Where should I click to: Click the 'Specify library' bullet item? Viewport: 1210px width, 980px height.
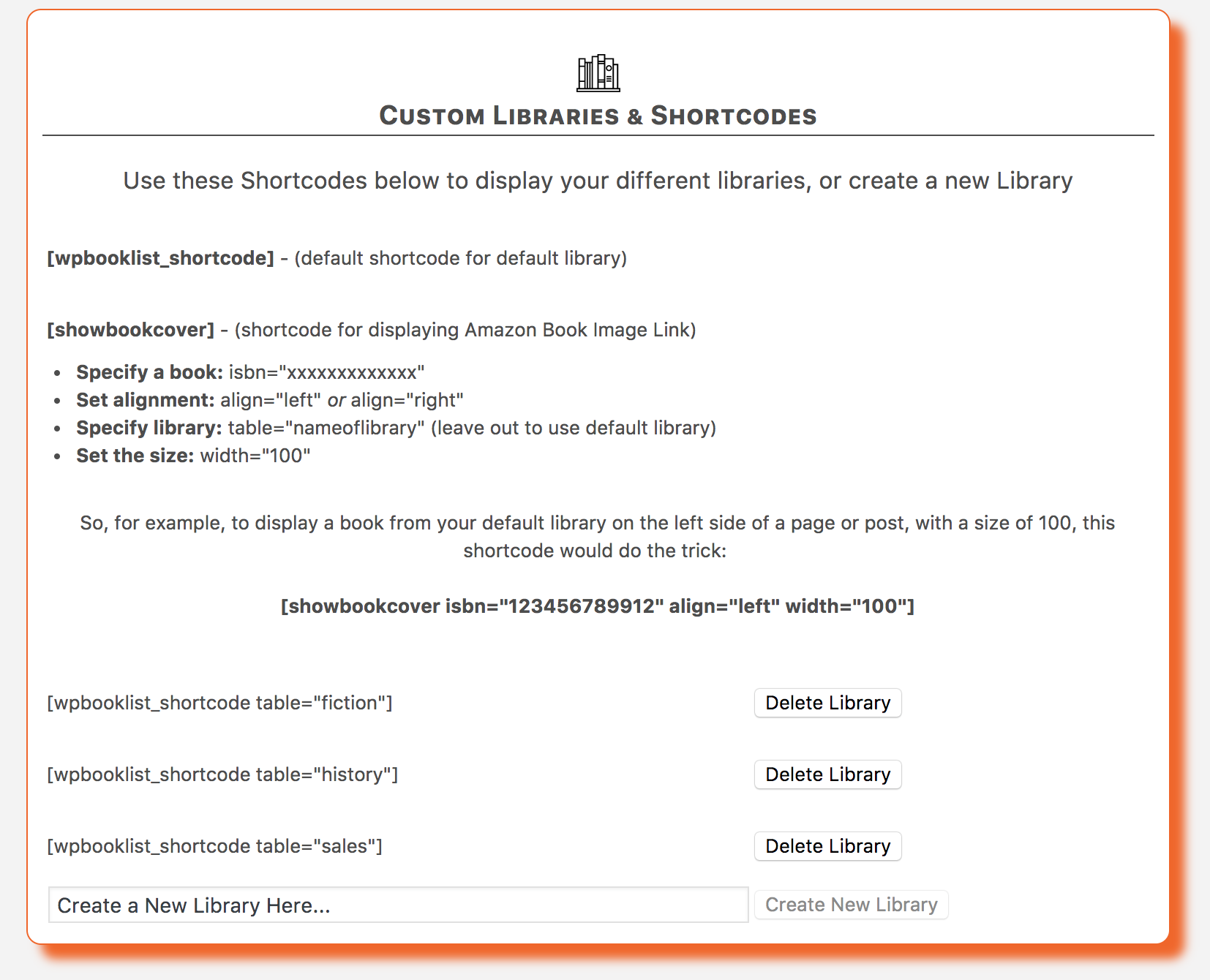click(396, 428)
